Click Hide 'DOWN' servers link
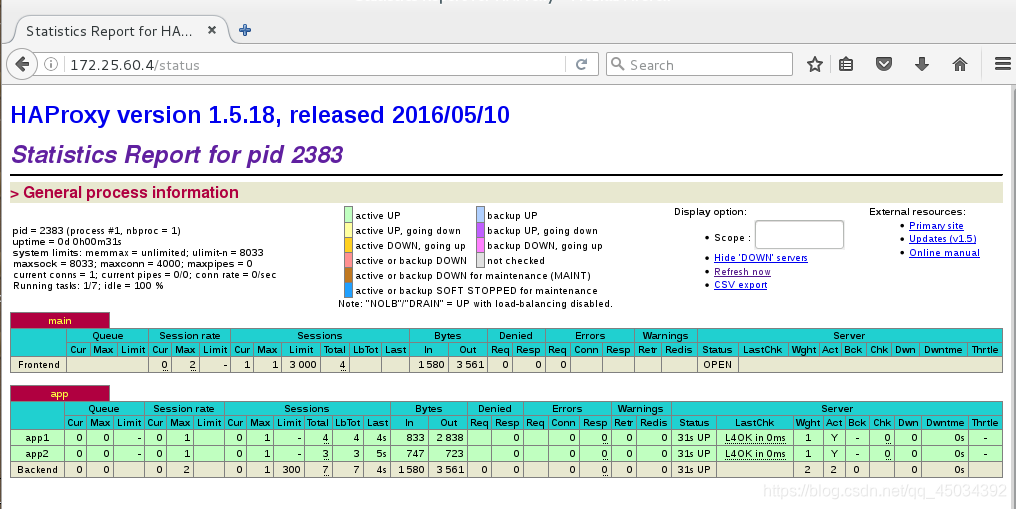Image resolution: width=1016 pixels, height=509 pixels. pos(761,258)
